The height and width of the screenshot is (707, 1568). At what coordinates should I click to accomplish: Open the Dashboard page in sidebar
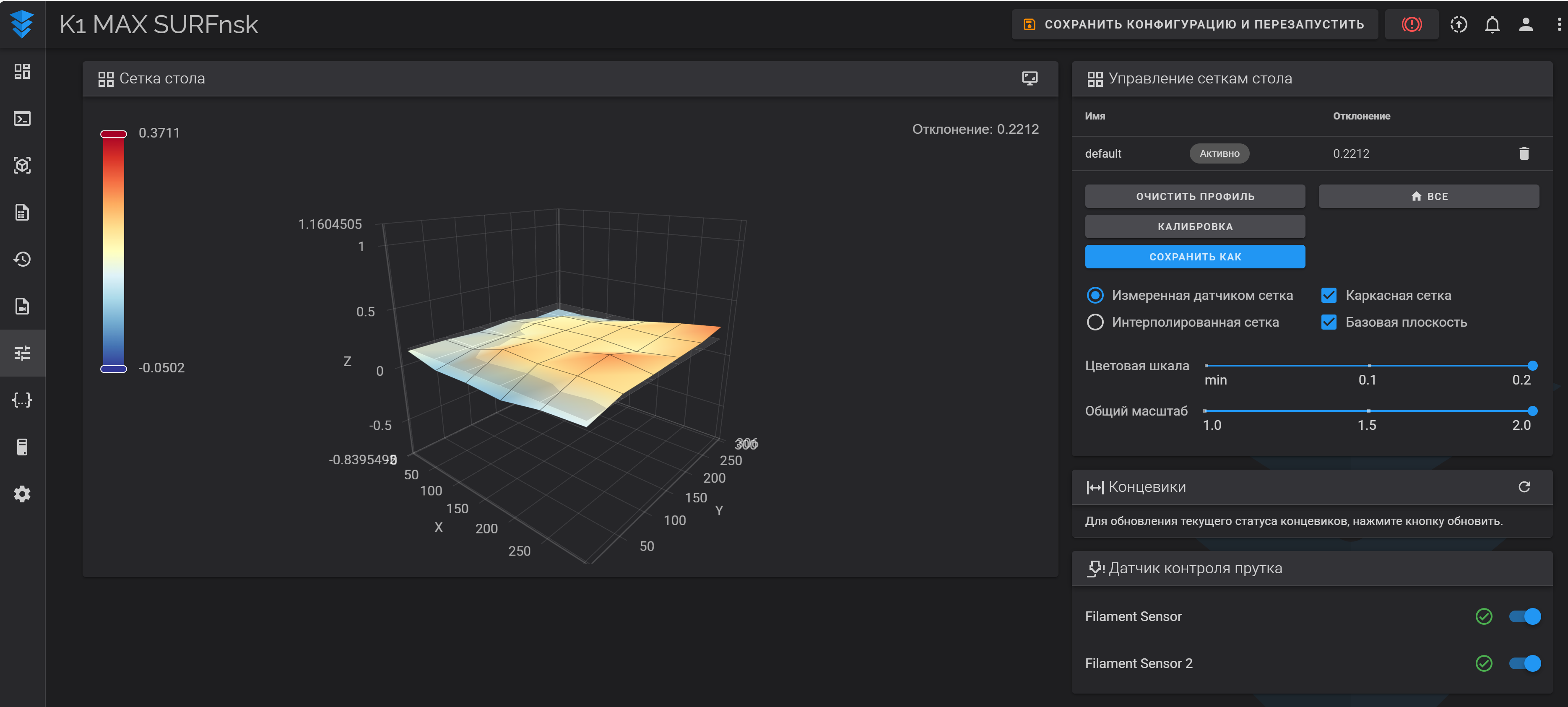pos(23,71)
